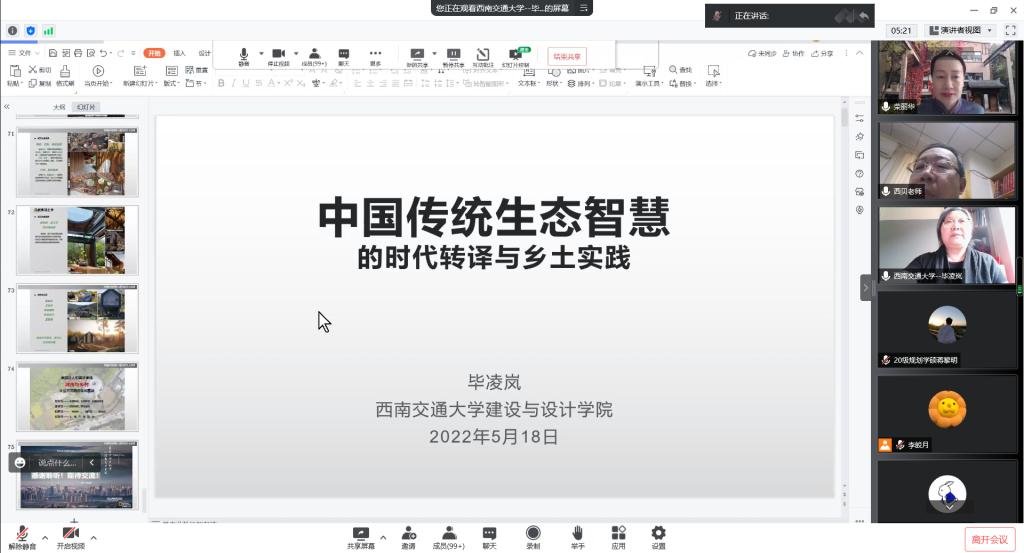The width and height of the screenshot is (1024, 553).
Task: Click the red 离开会议 button
Action: [989, 539]
